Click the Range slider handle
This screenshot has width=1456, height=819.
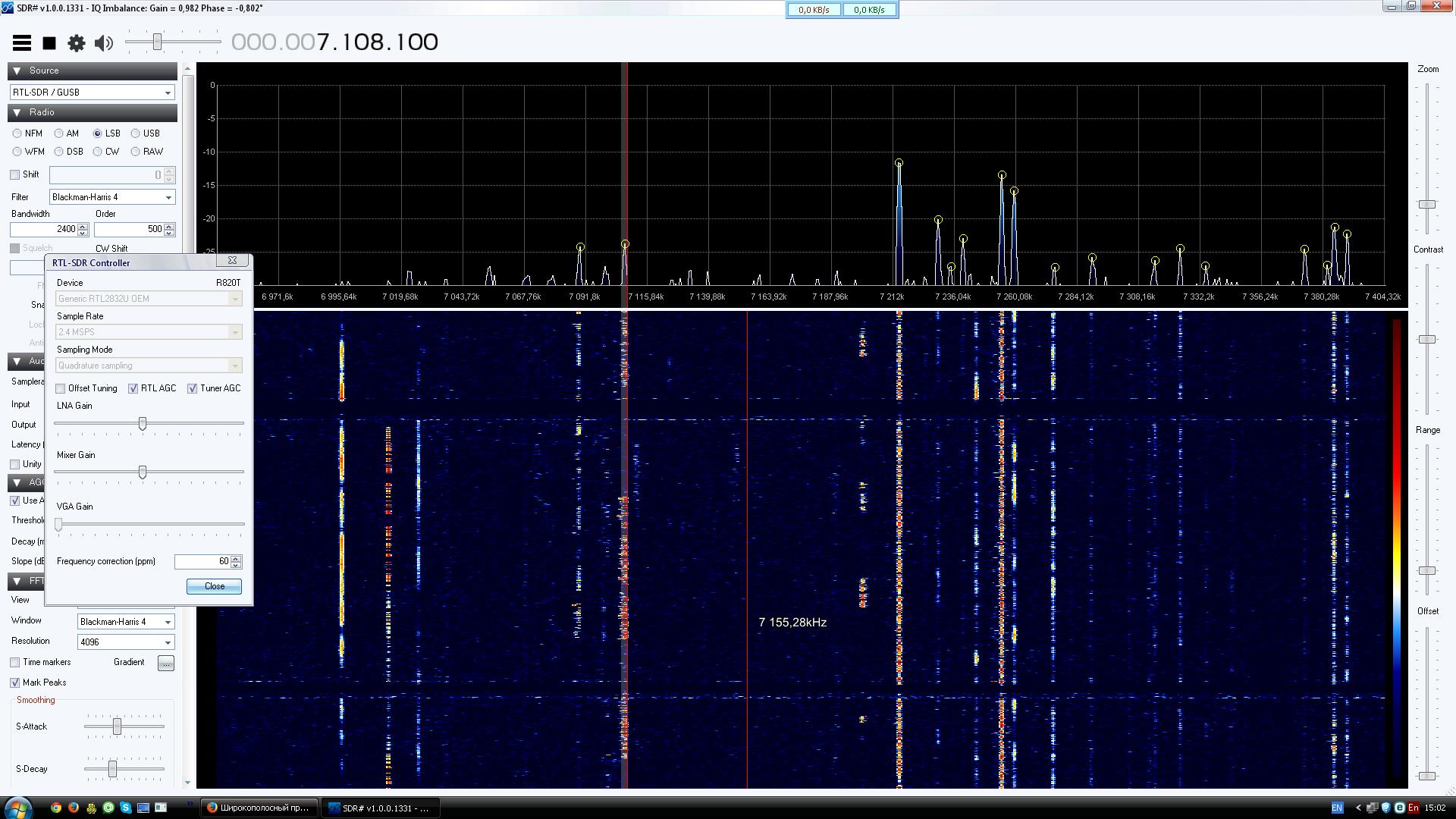tap(1427, 571)
